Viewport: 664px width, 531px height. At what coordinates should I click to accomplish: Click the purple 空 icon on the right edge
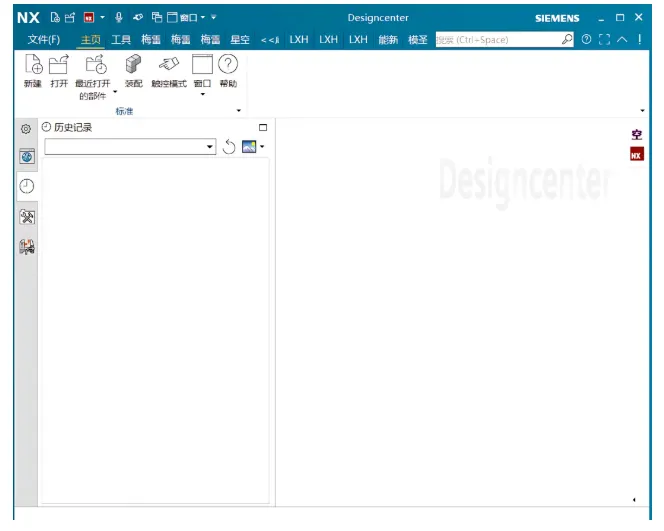637,135
